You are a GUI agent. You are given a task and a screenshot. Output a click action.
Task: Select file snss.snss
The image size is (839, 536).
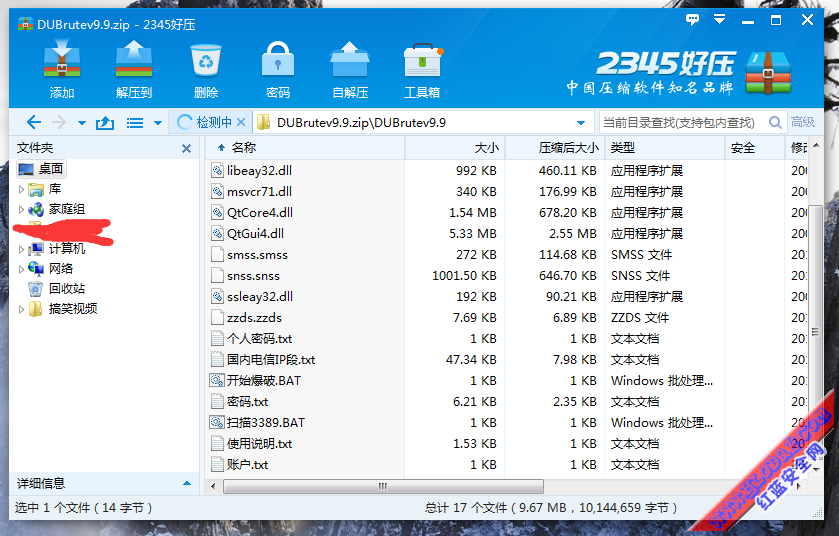click(x=254, y=276)
